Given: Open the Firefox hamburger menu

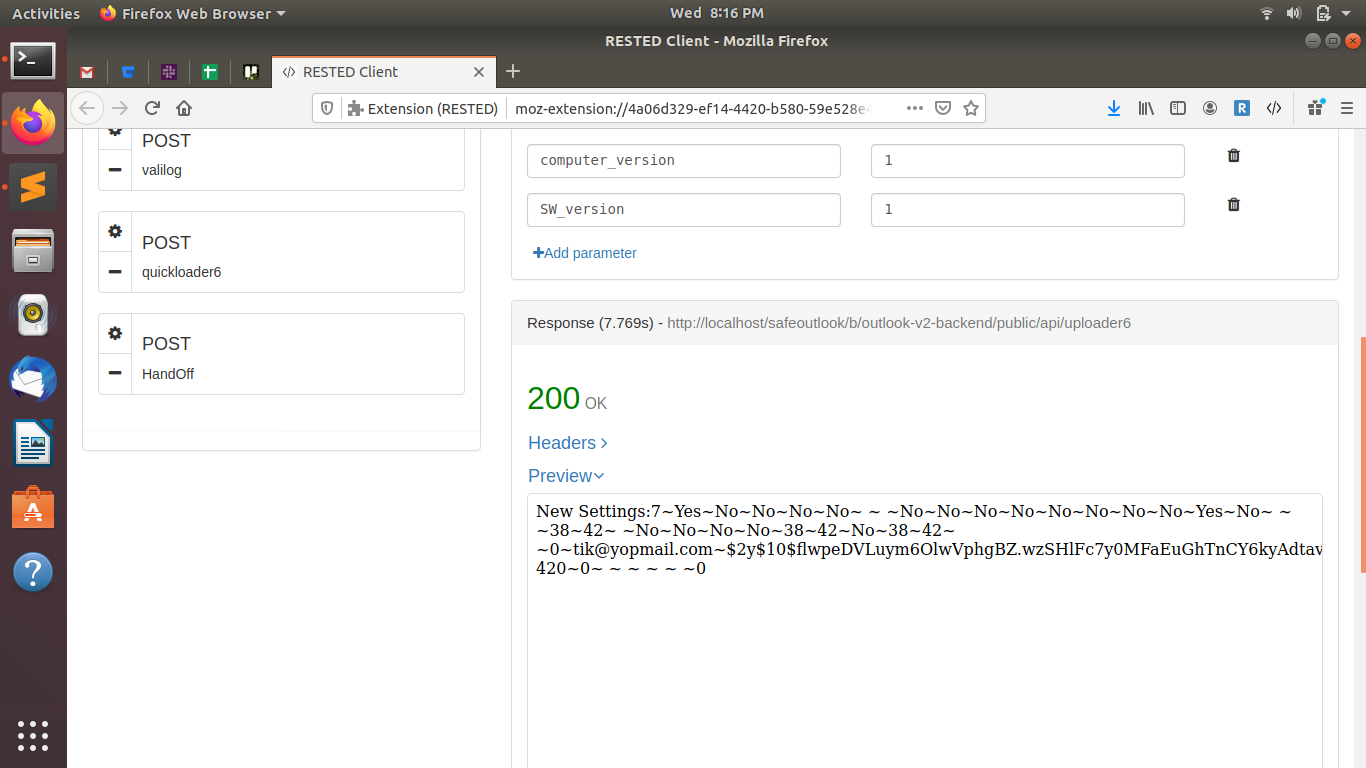Looking at the screenshot, I should pyautogui.click(x=1346, y=108).
